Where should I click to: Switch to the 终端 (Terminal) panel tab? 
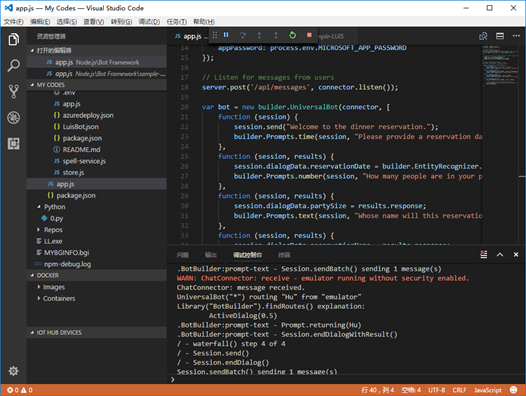[x=284, y=255]
